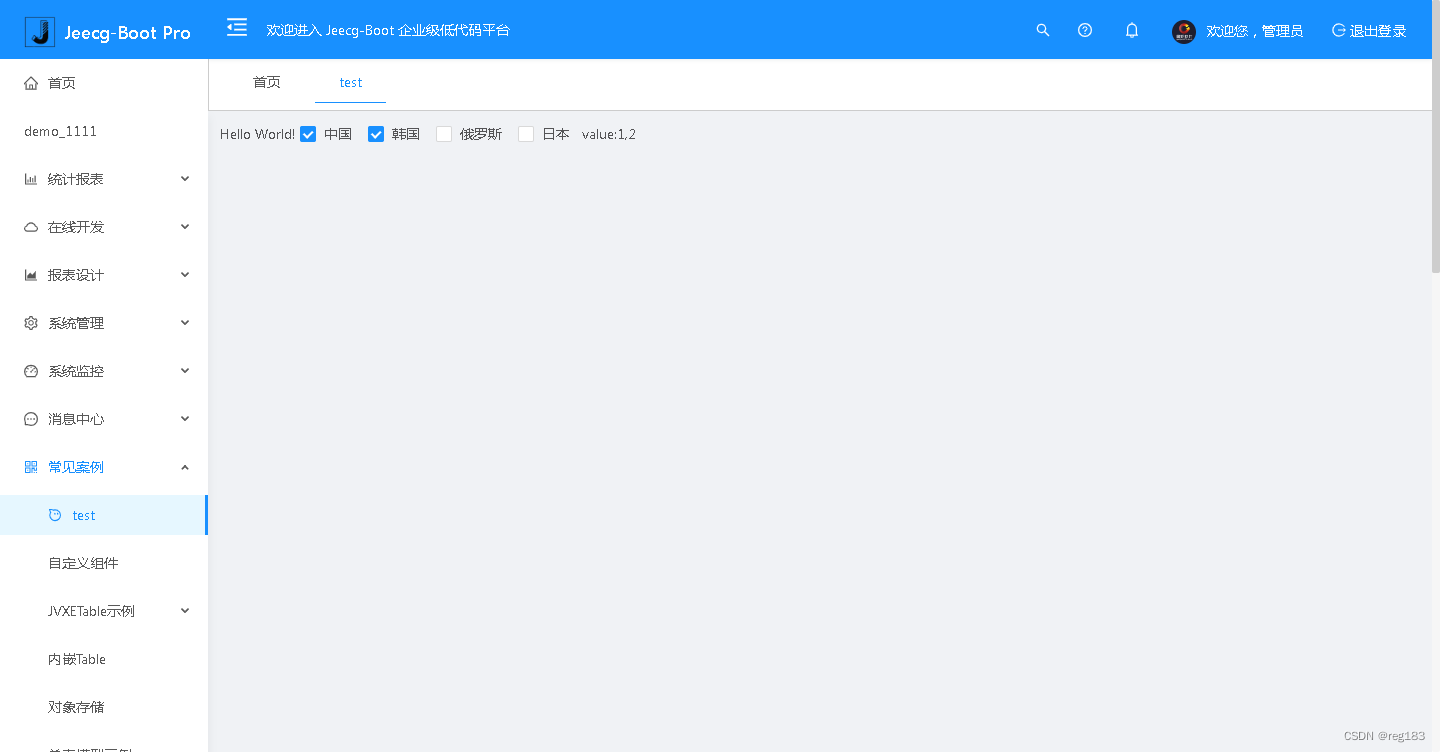Click the test clock icon in sidebar

tap(56, 514)
